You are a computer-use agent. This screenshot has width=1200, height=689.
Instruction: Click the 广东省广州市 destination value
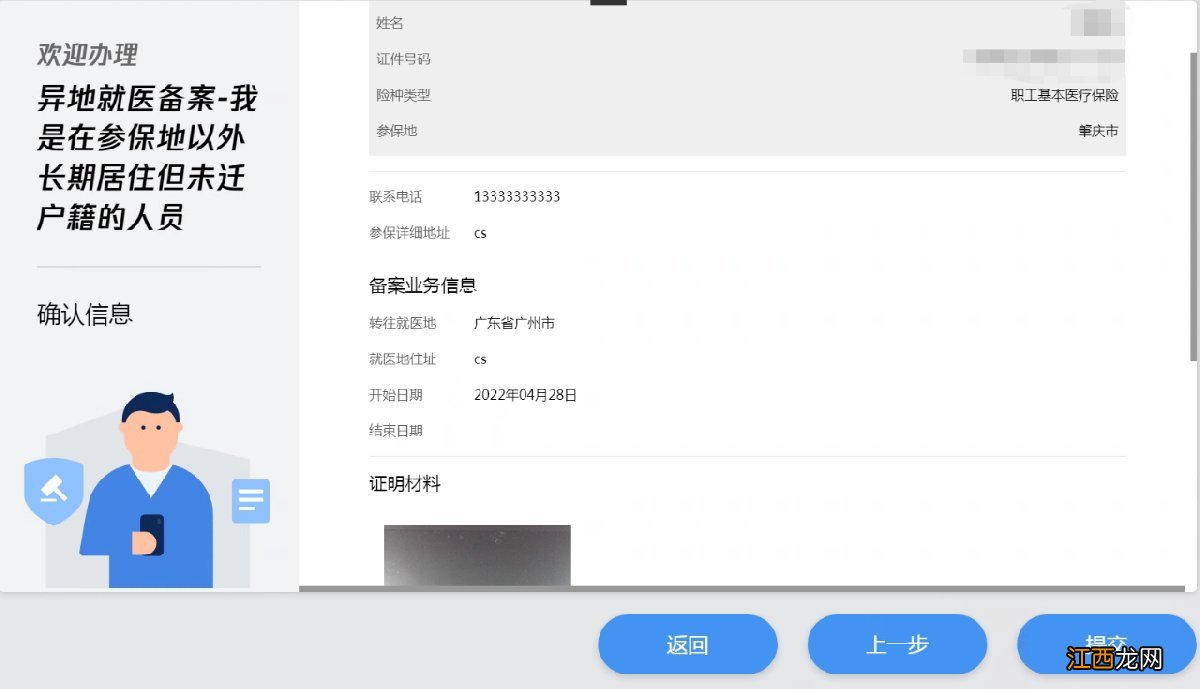click(516, 323)
